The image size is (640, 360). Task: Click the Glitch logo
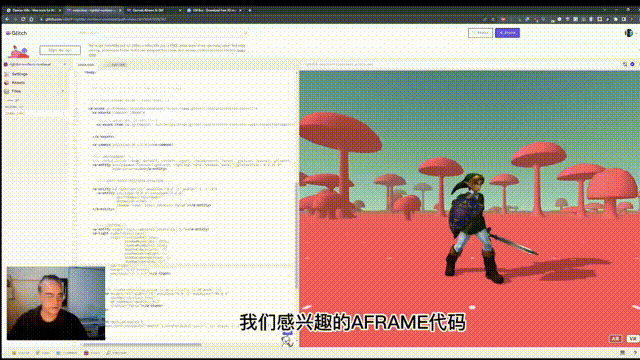pyautogui.click(x=16, y=33)
